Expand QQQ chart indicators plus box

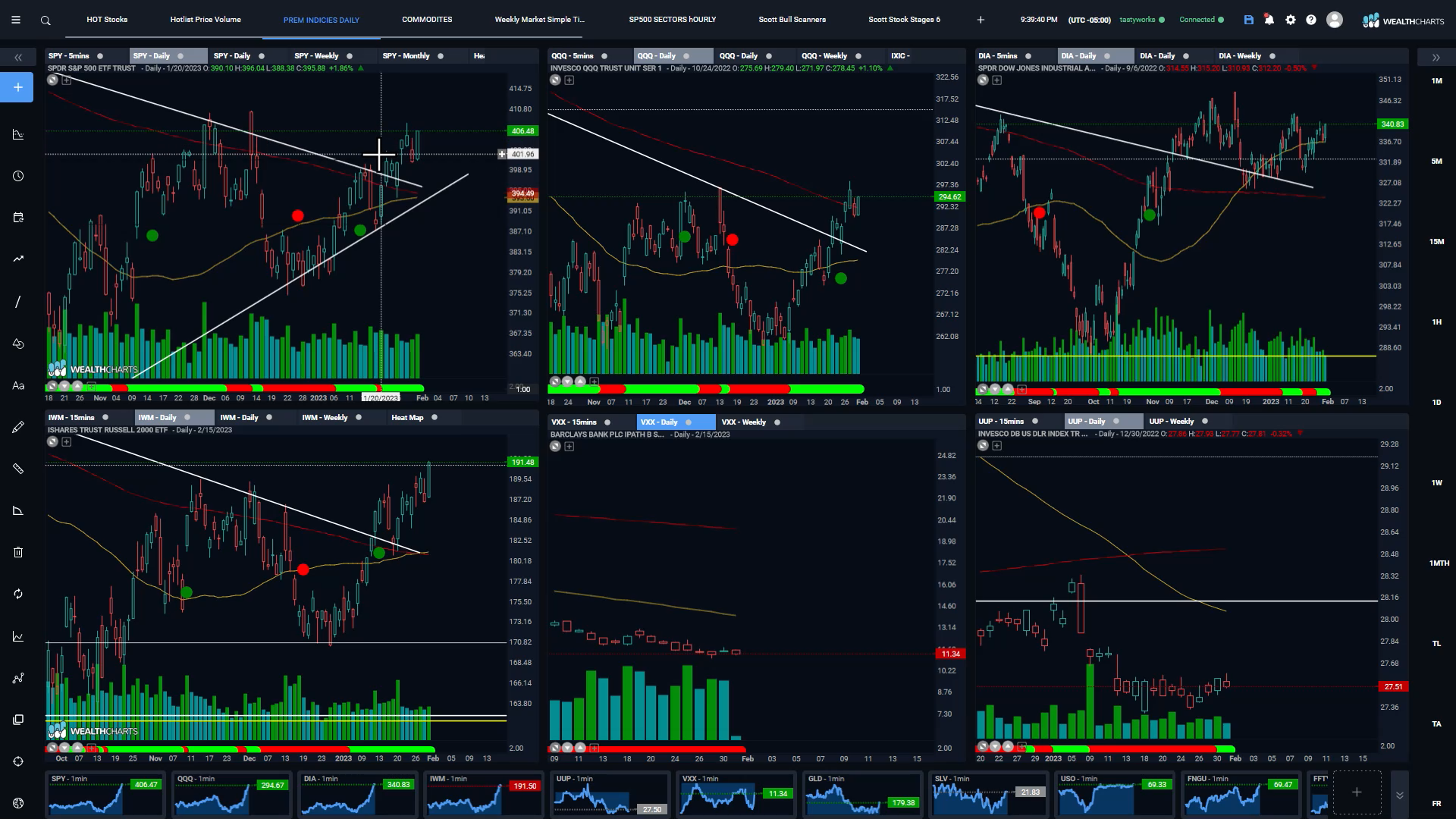(570, 80)
